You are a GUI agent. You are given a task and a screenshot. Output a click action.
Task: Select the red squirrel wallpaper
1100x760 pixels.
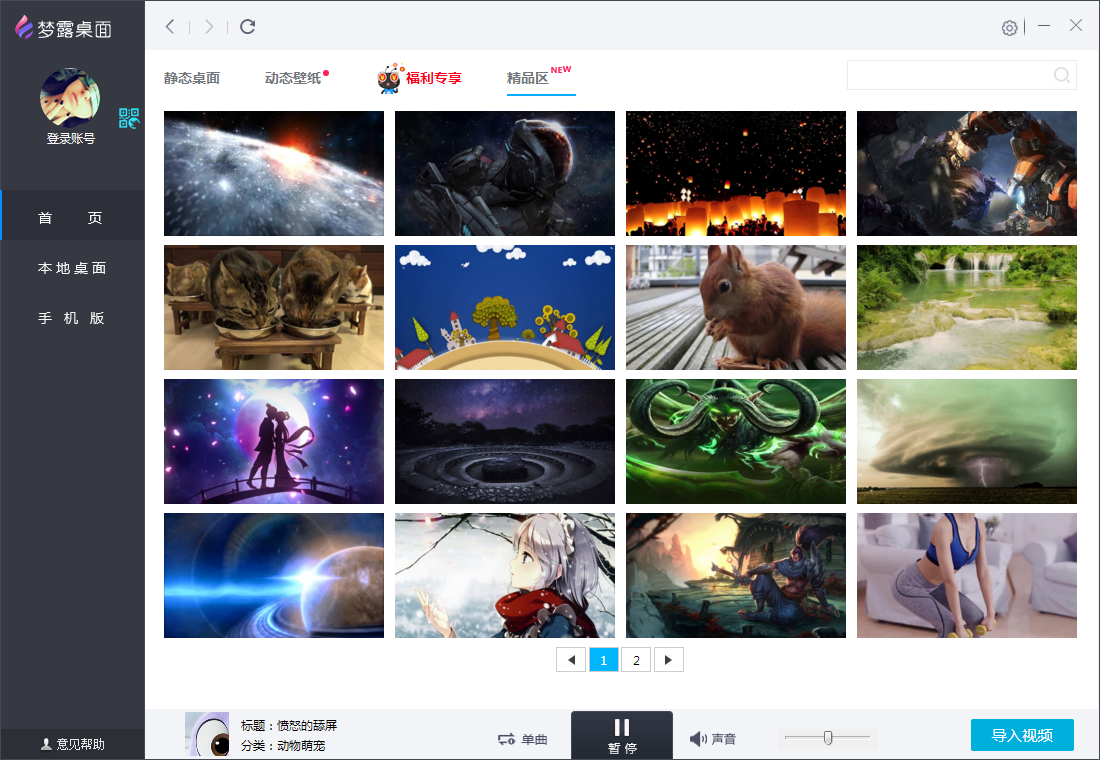tap(736, 307)
